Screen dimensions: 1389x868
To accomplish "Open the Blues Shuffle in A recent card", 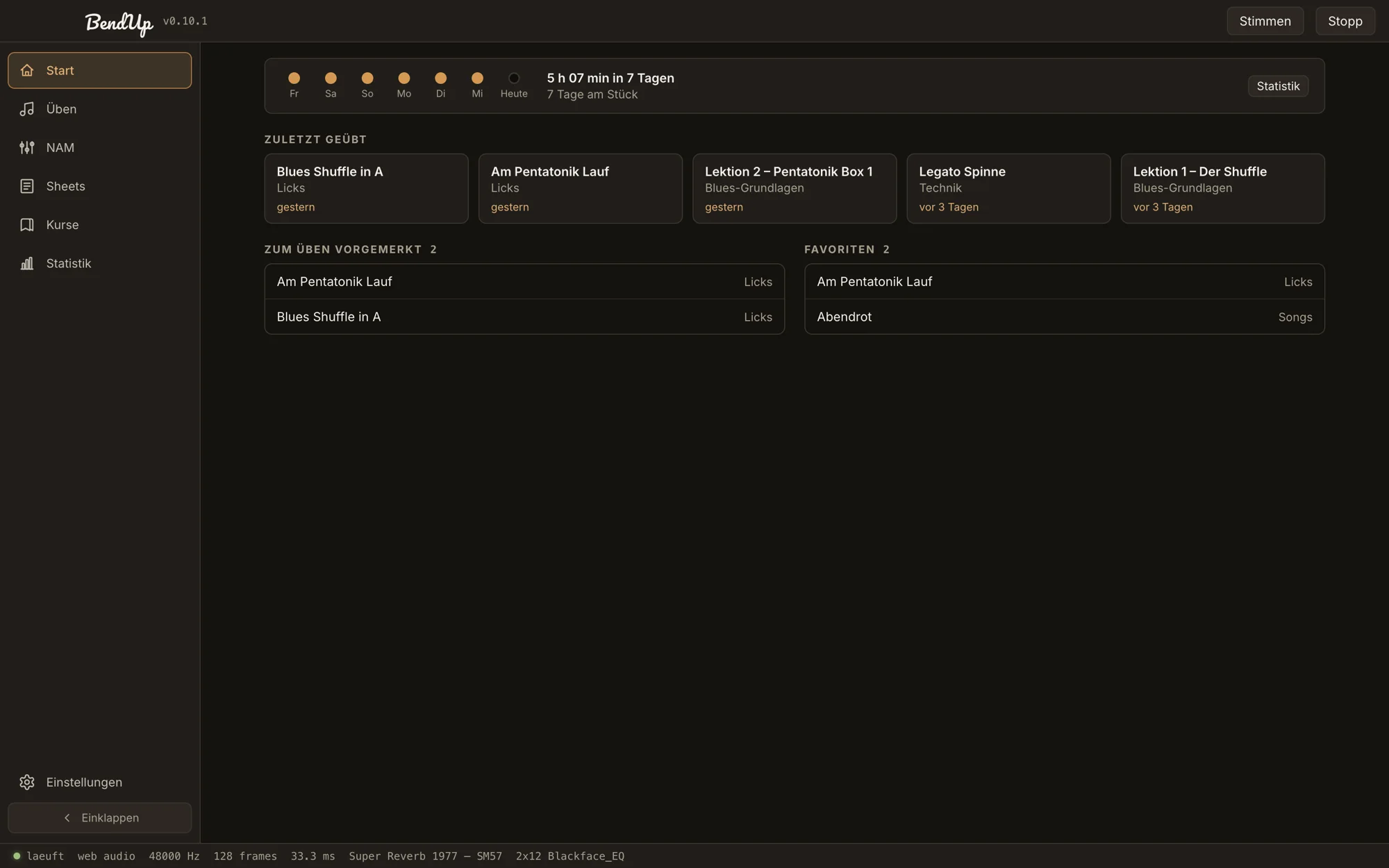I will (366, 188).
